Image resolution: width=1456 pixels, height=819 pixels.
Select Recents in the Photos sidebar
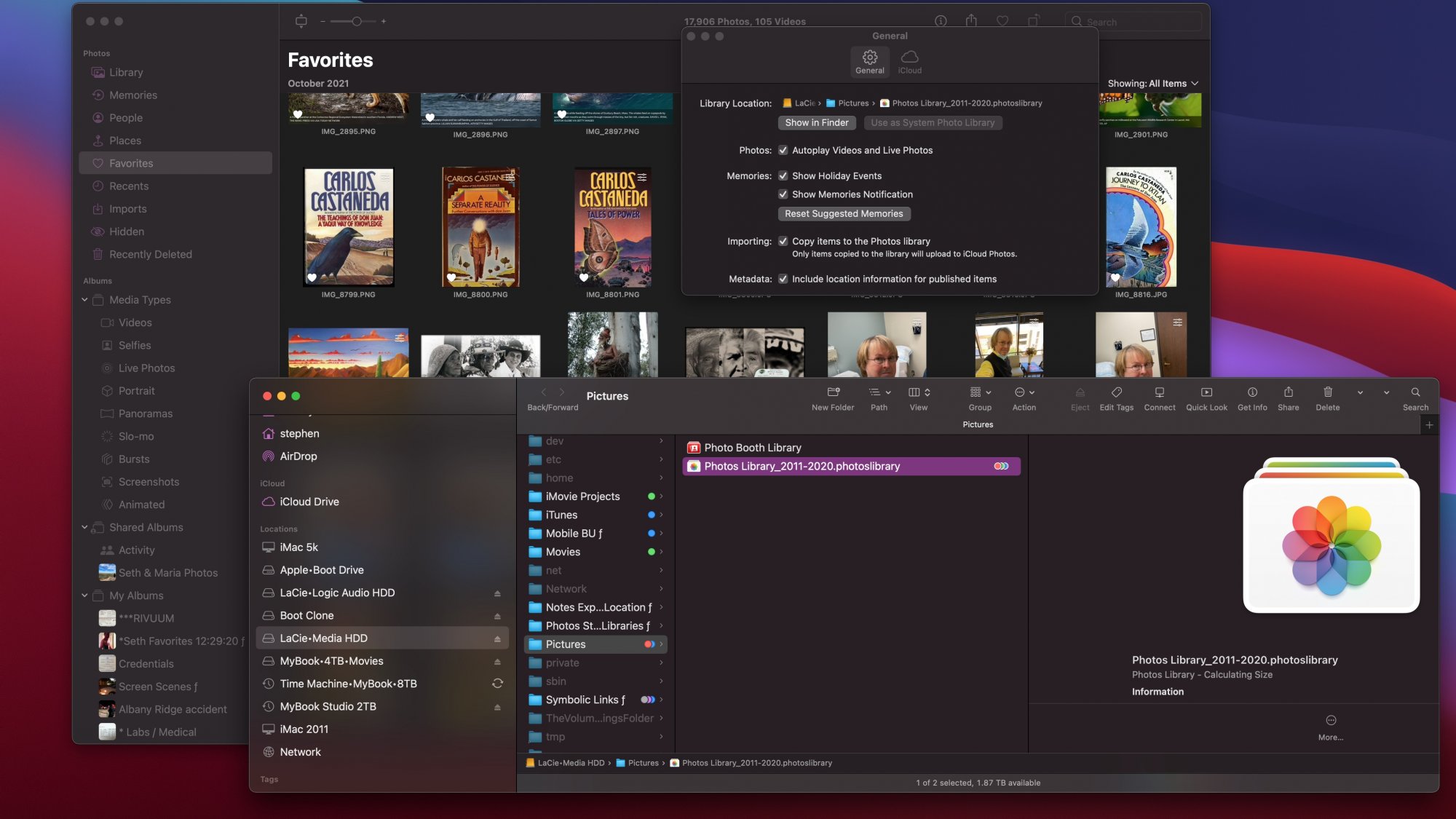[129, 186]
